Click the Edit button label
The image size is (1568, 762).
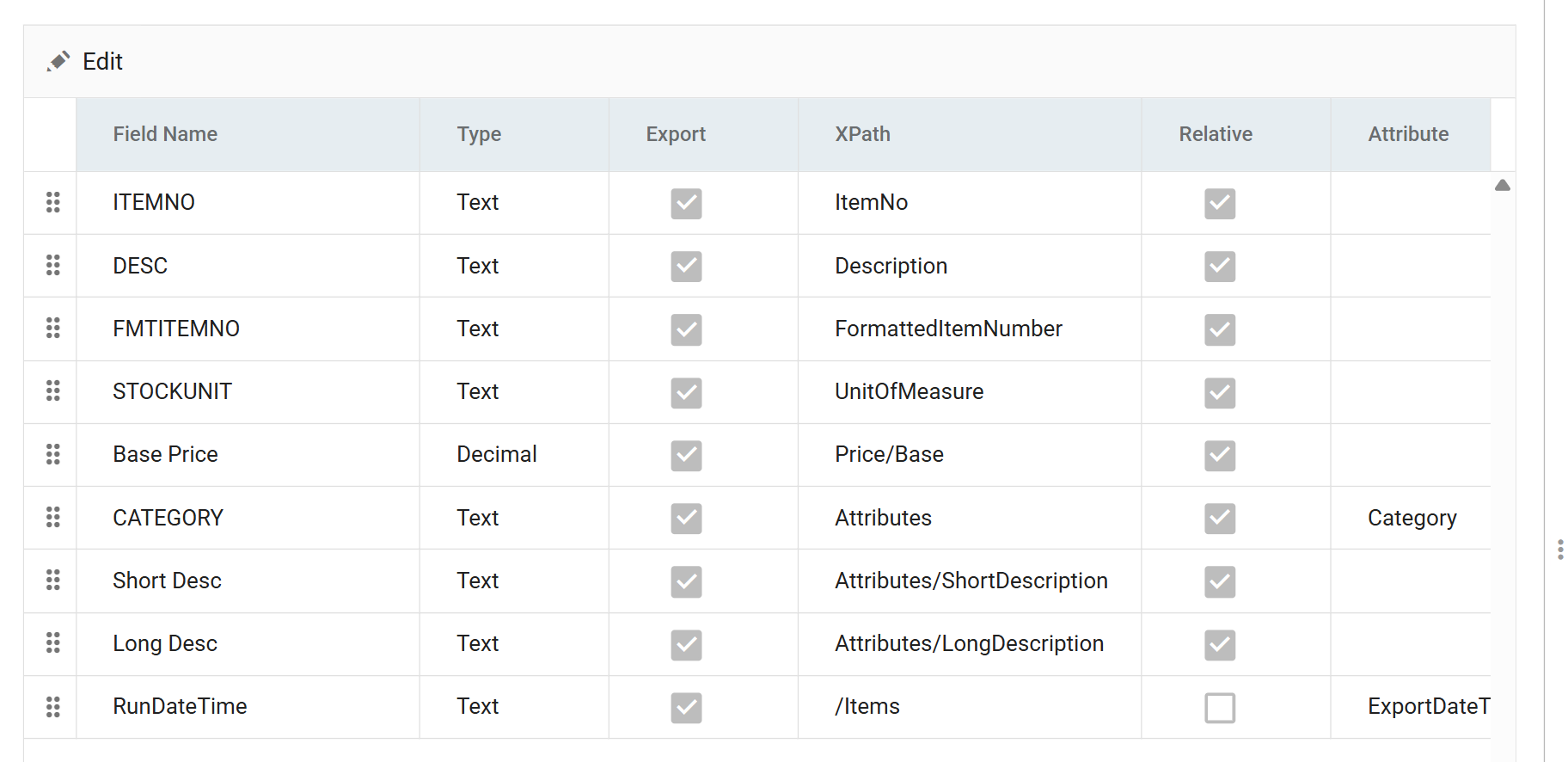(102, 62)
